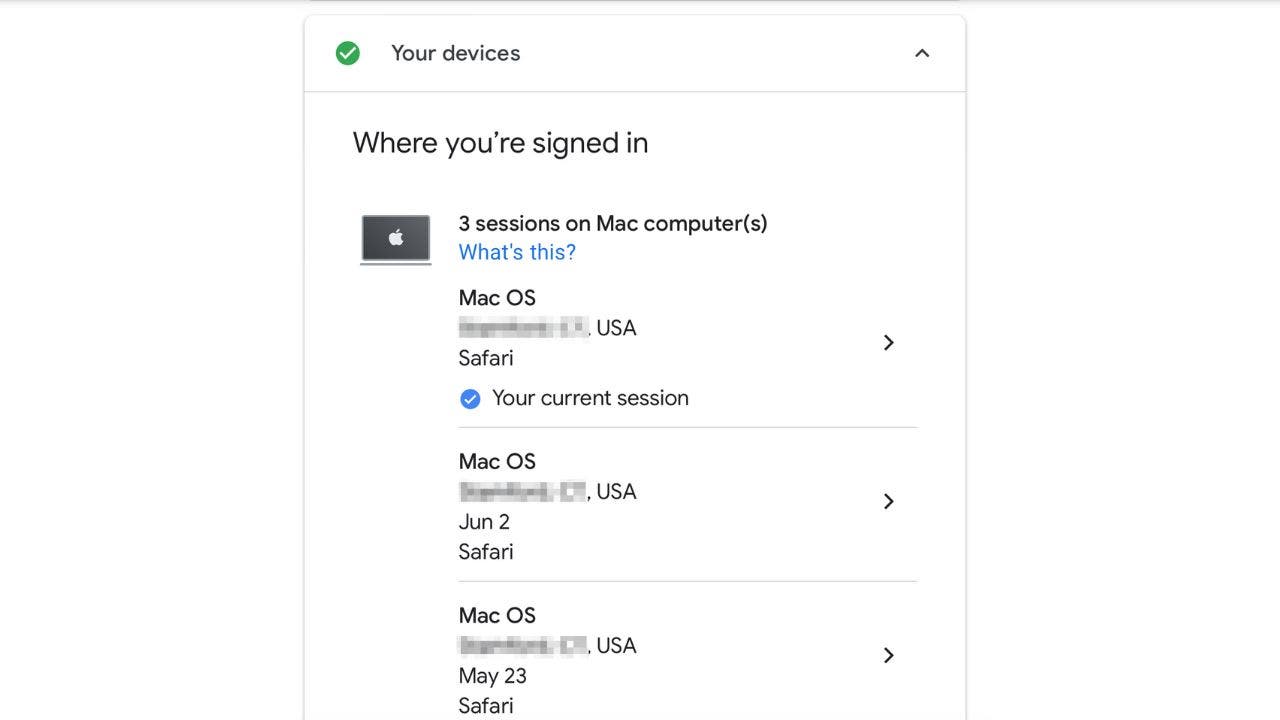The height and width of the screenshot is (720, 1280).
Task: Click the arrow next to the Jun 2 session
Action: coord(888,501)
